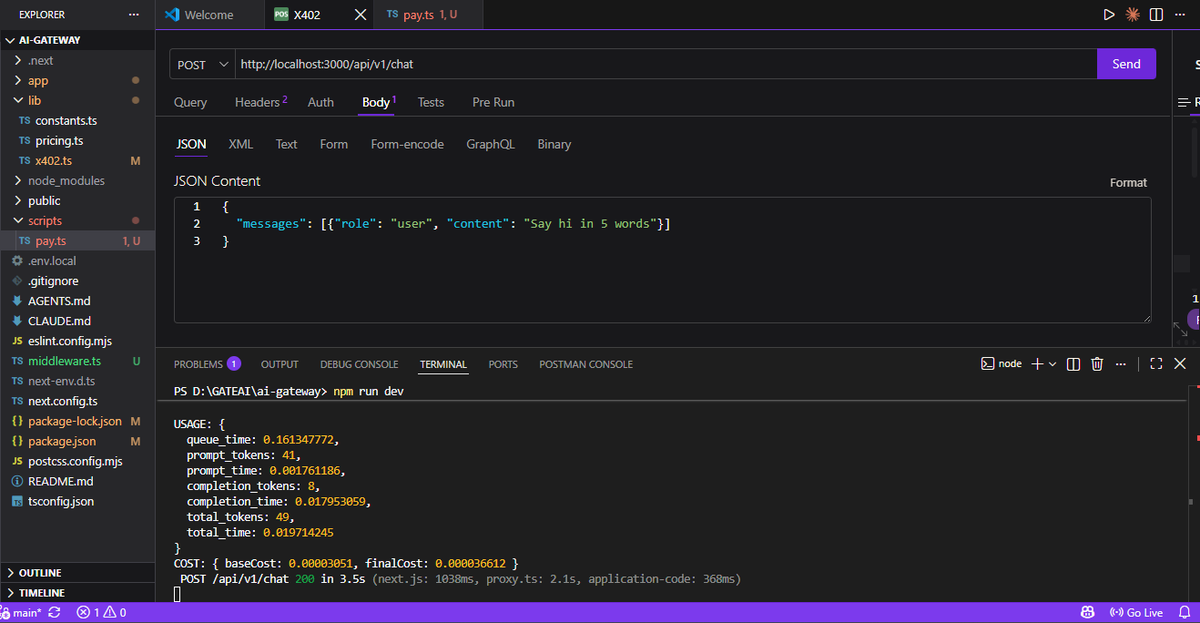Open the new terminal launch profile dropdown
This screenshot has height=623, width=1200.
(1052, 364)
